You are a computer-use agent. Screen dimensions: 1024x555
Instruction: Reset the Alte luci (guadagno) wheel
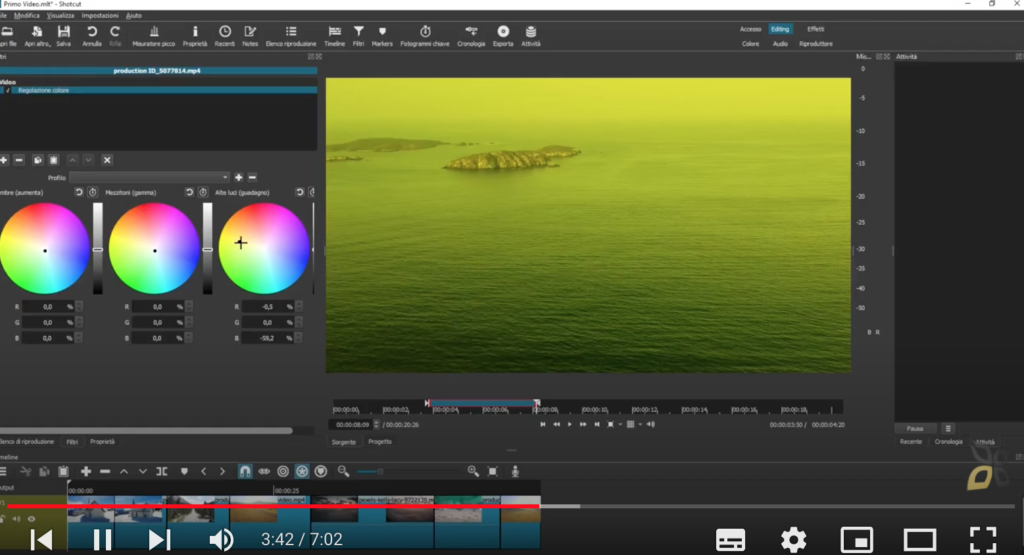(x=300, y=192)
